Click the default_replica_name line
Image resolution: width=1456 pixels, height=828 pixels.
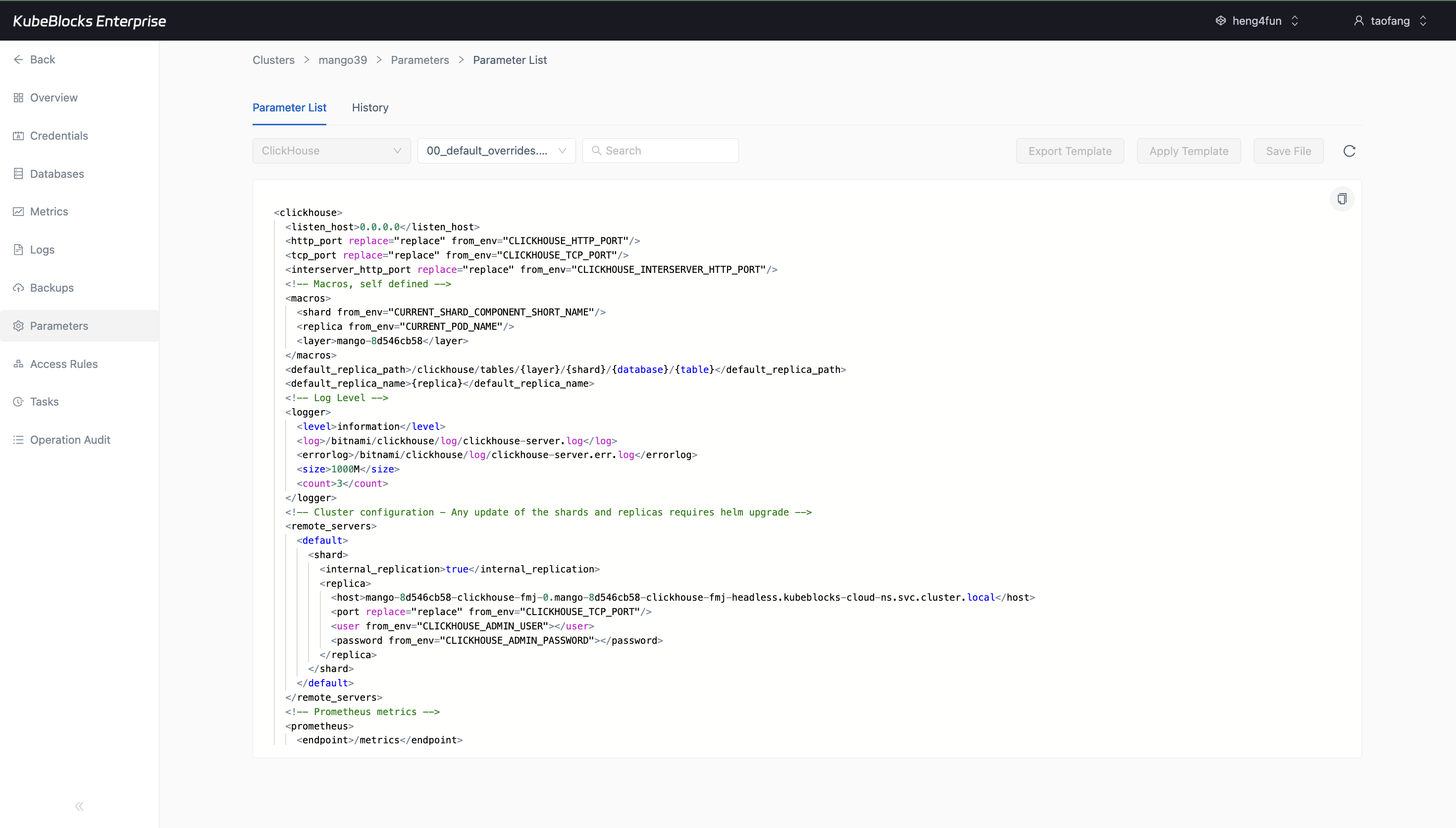[x=439, y=384]
